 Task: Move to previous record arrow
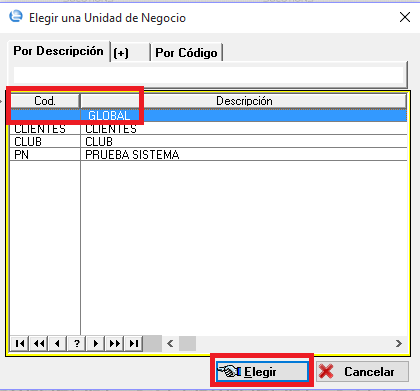tap(58, 343)
